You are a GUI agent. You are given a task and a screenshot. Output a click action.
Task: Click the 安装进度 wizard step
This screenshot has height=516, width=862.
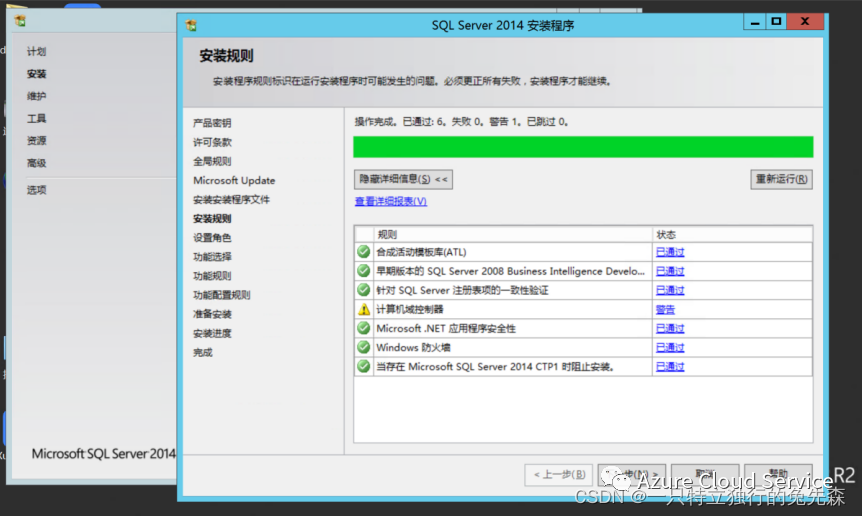coord(212,333)
